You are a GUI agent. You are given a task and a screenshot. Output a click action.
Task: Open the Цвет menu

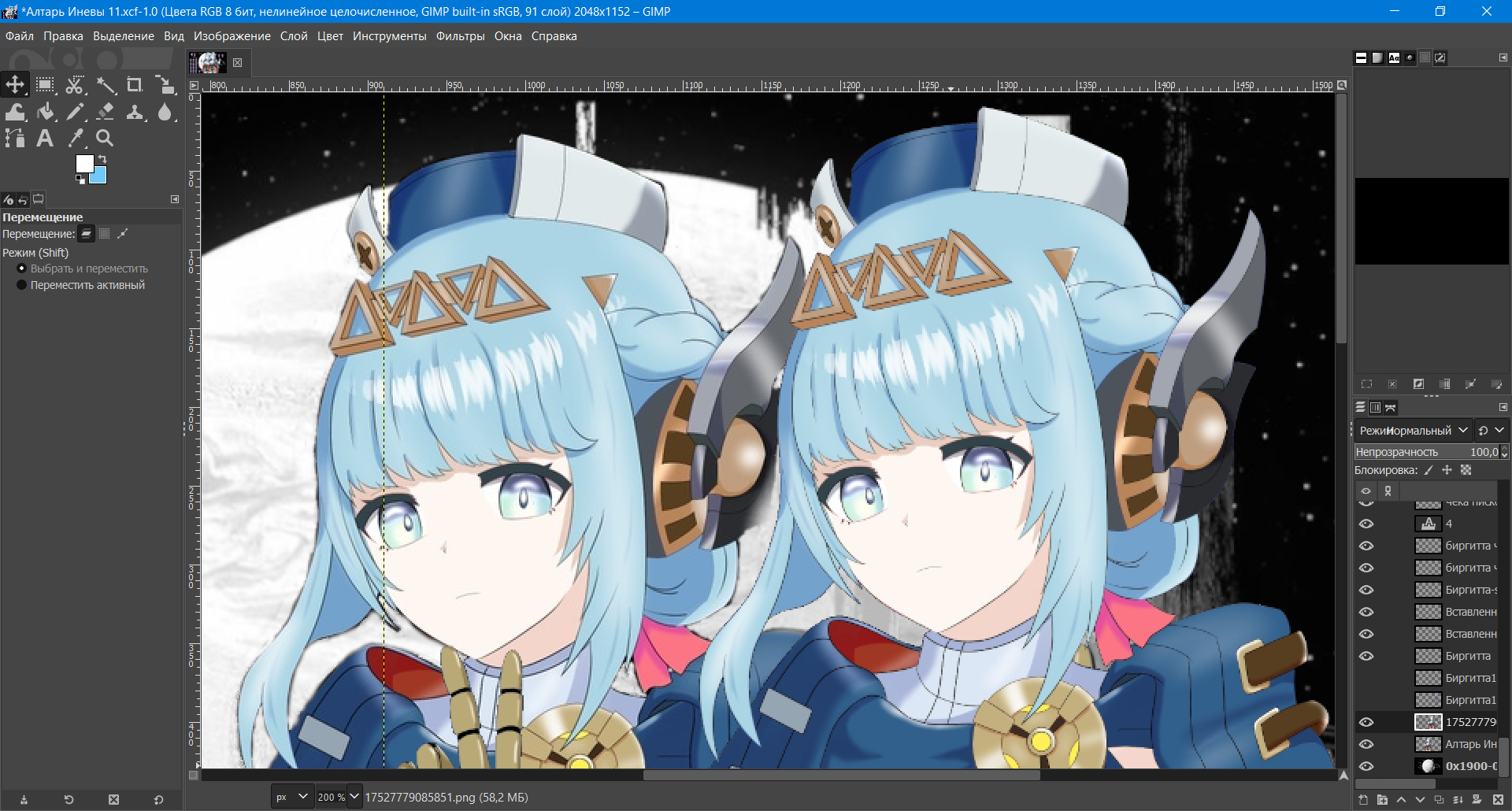coord(330,36)
